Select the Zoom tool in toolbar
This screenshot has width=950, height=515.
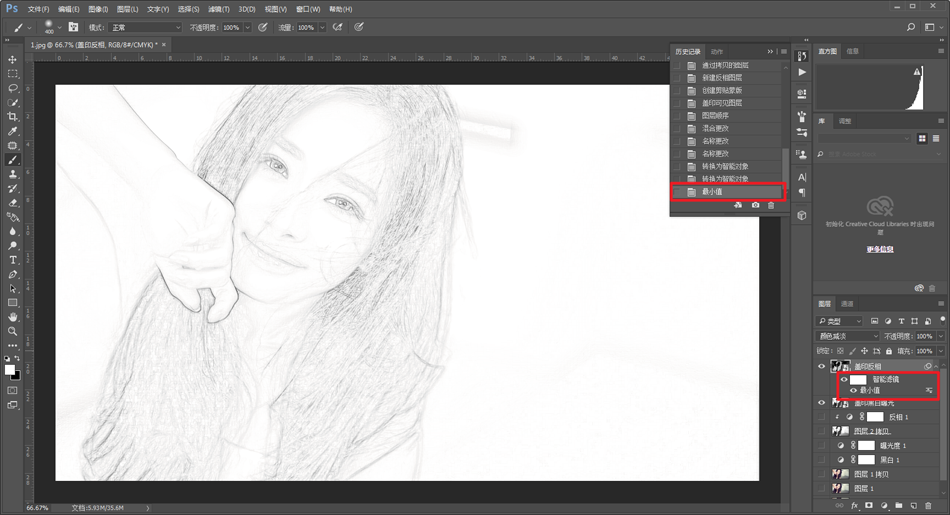point(13,331)
